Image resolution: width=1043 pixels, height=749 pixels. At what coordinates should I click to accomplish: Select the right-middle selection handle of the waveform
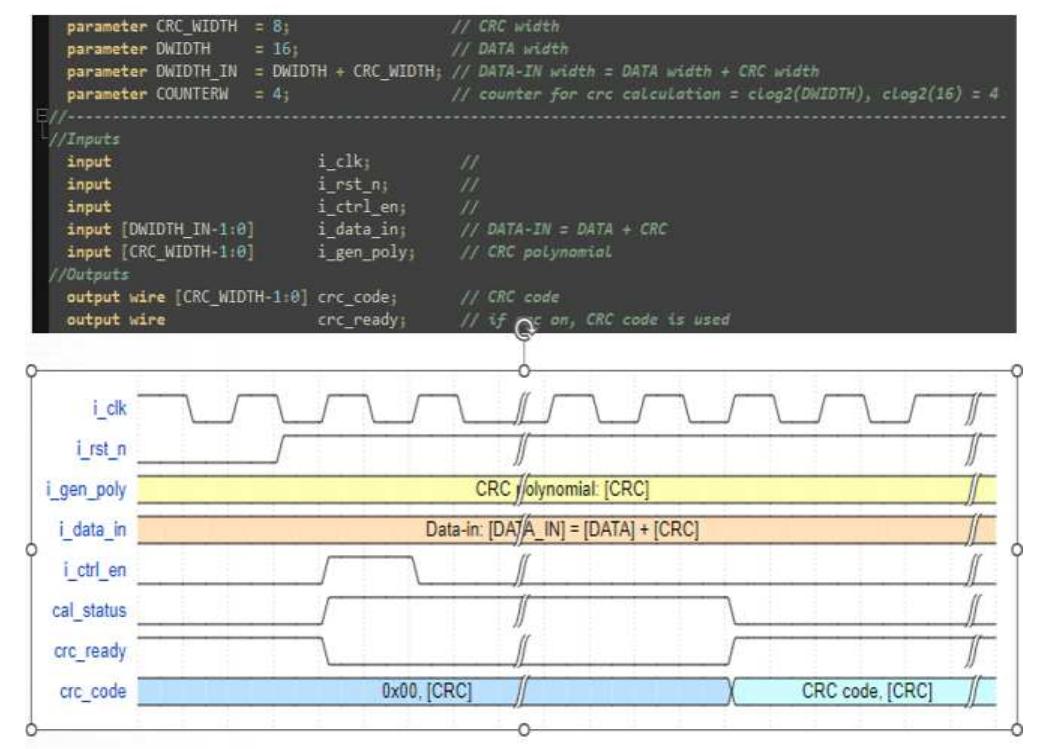click(x=1017, y=549)
